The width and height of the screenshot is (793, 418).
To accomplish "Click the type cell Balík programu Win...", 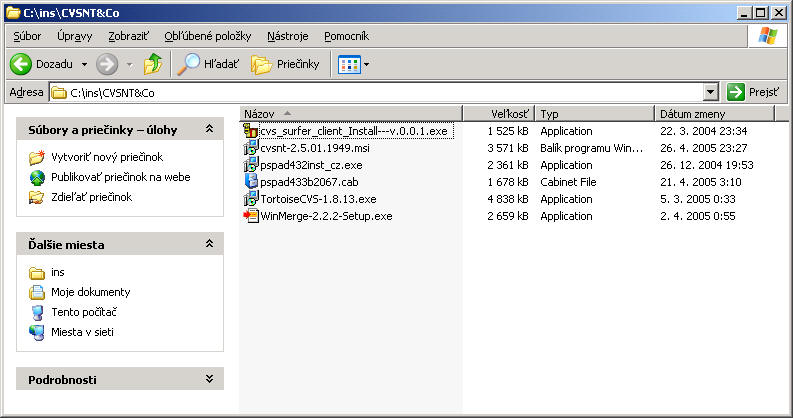I will tap(591, 148).
